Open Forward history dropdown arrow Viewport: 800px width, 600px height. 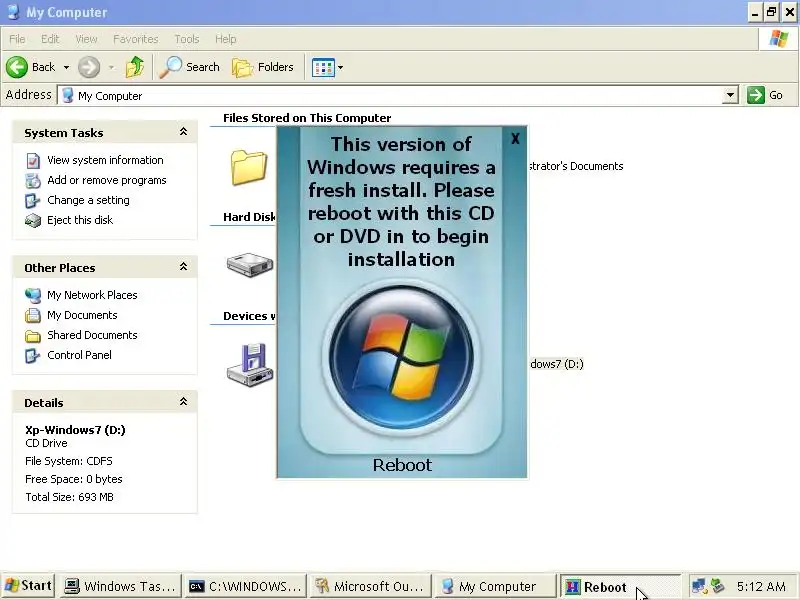tap(111, 67)
